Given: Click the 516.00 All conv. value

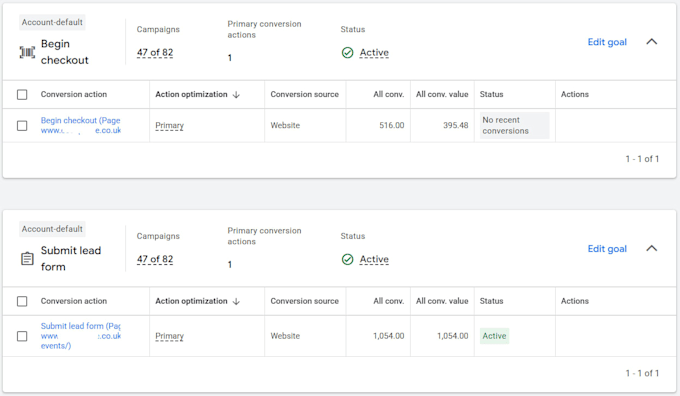Looking at the screenshot, I should coord(392,125).
